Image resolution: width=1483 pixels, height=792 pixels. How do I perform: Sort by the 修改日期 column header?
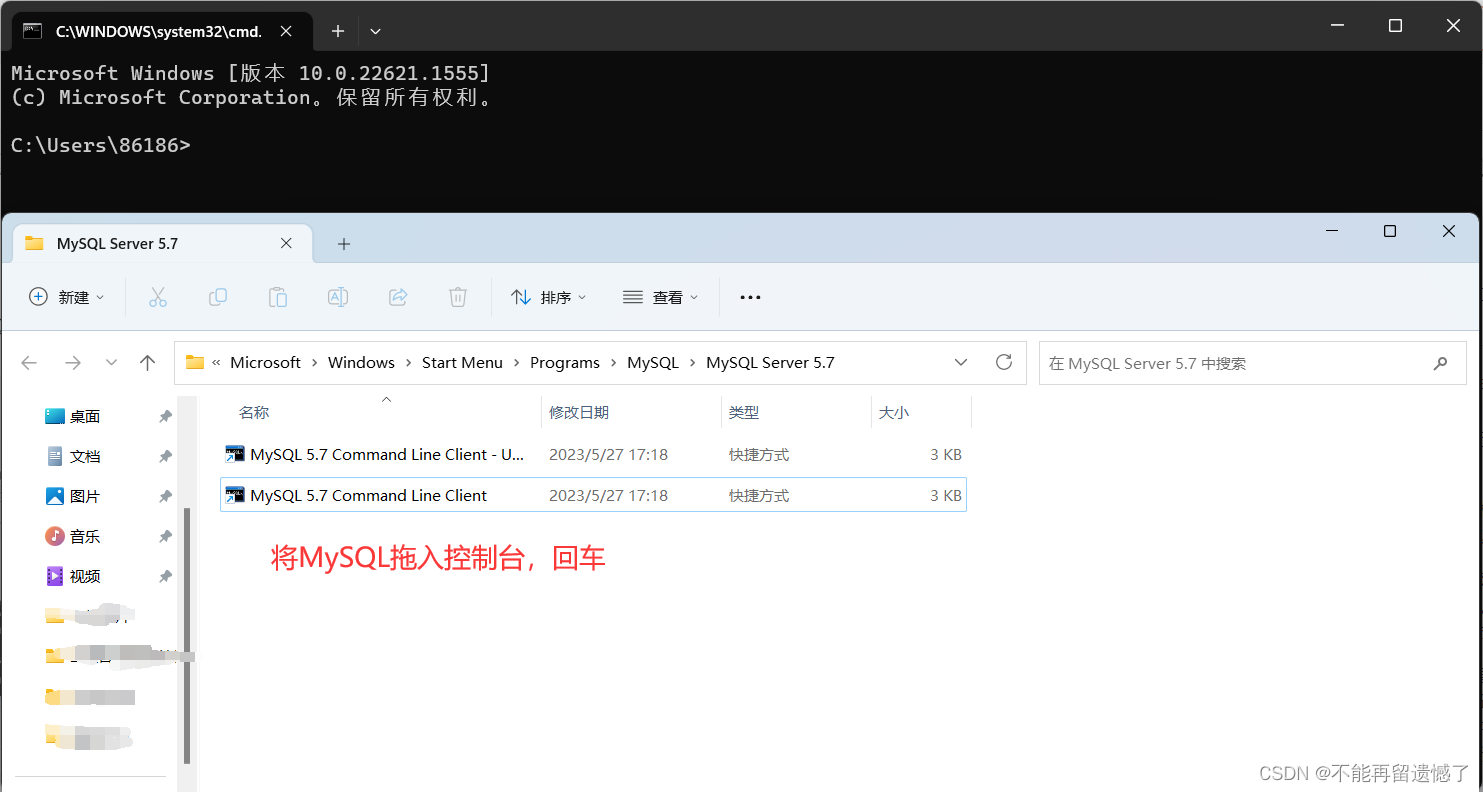coord(579,412)
